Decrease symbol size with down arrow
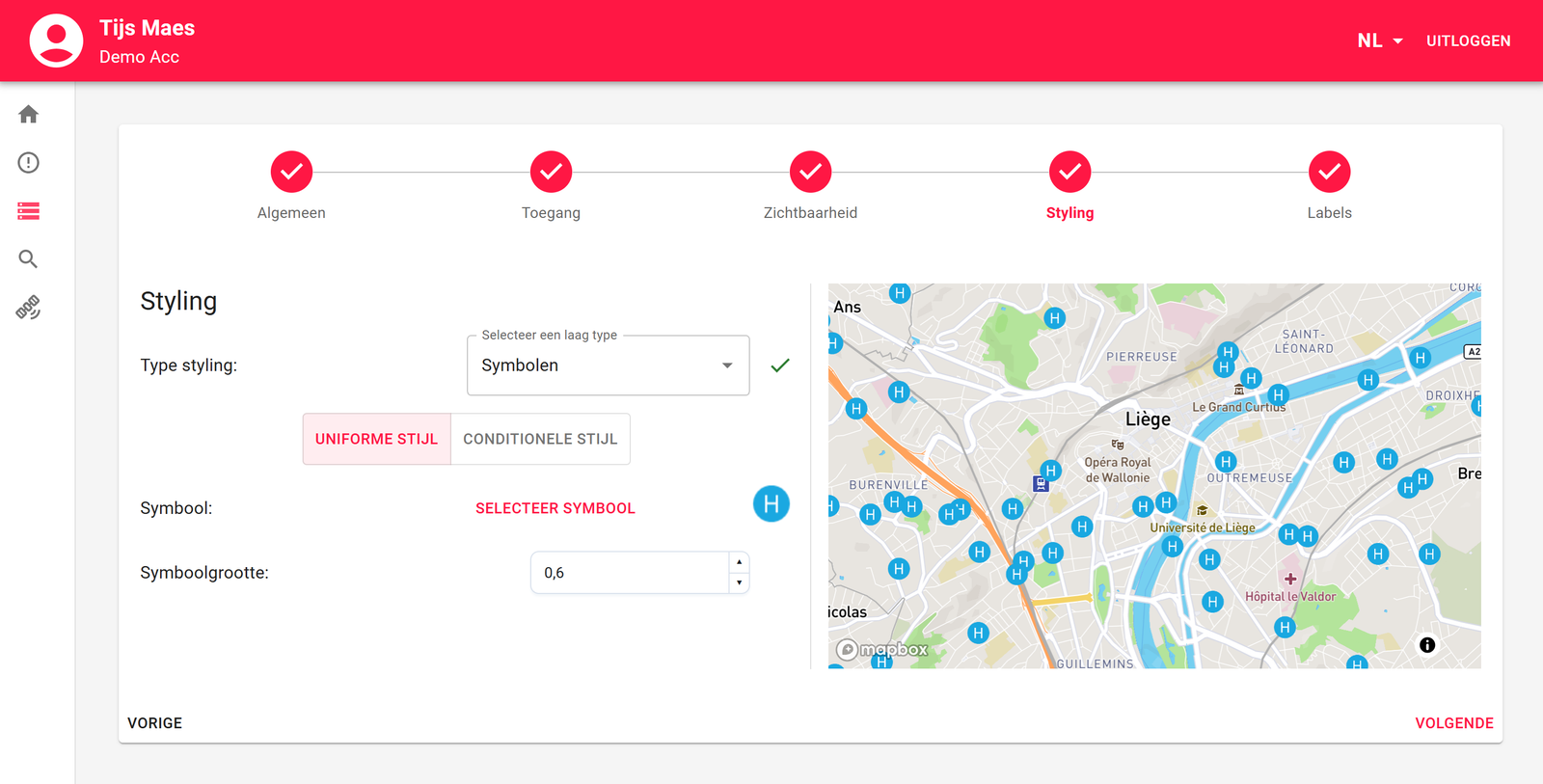 pyautogui.click(x=740, y=582)
